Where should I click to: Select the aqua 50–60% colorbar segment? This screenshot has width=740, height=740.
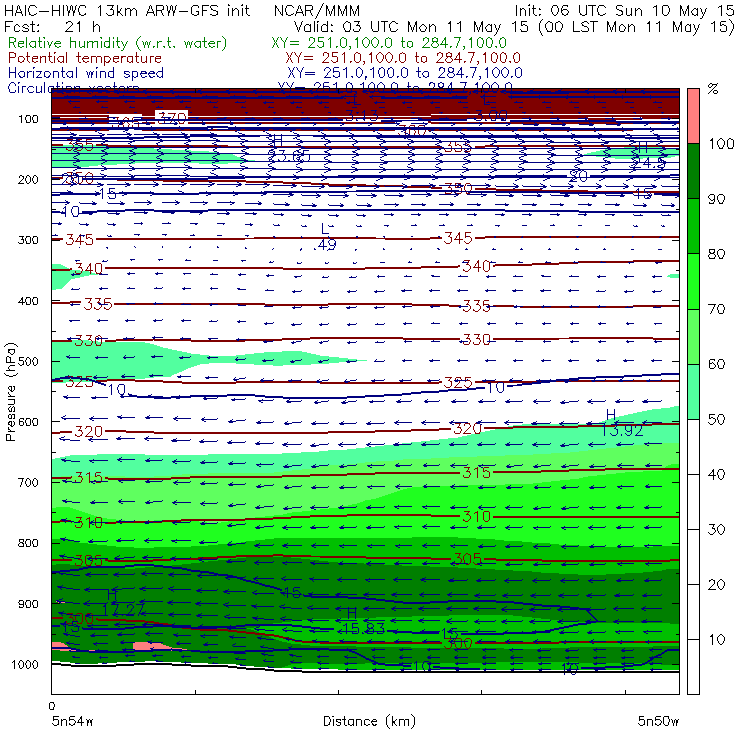pyautogui.click(x=693, y=391)
